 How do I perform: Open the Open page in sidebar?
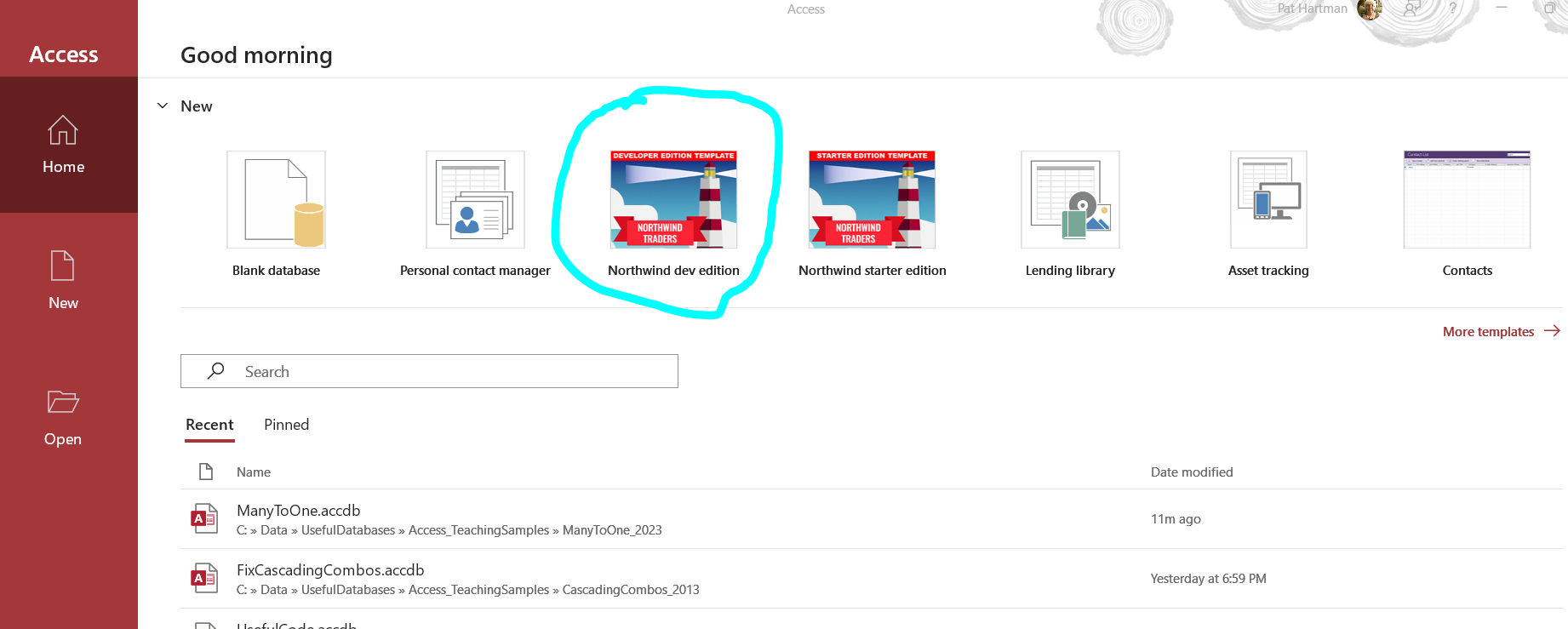point(64,417)
